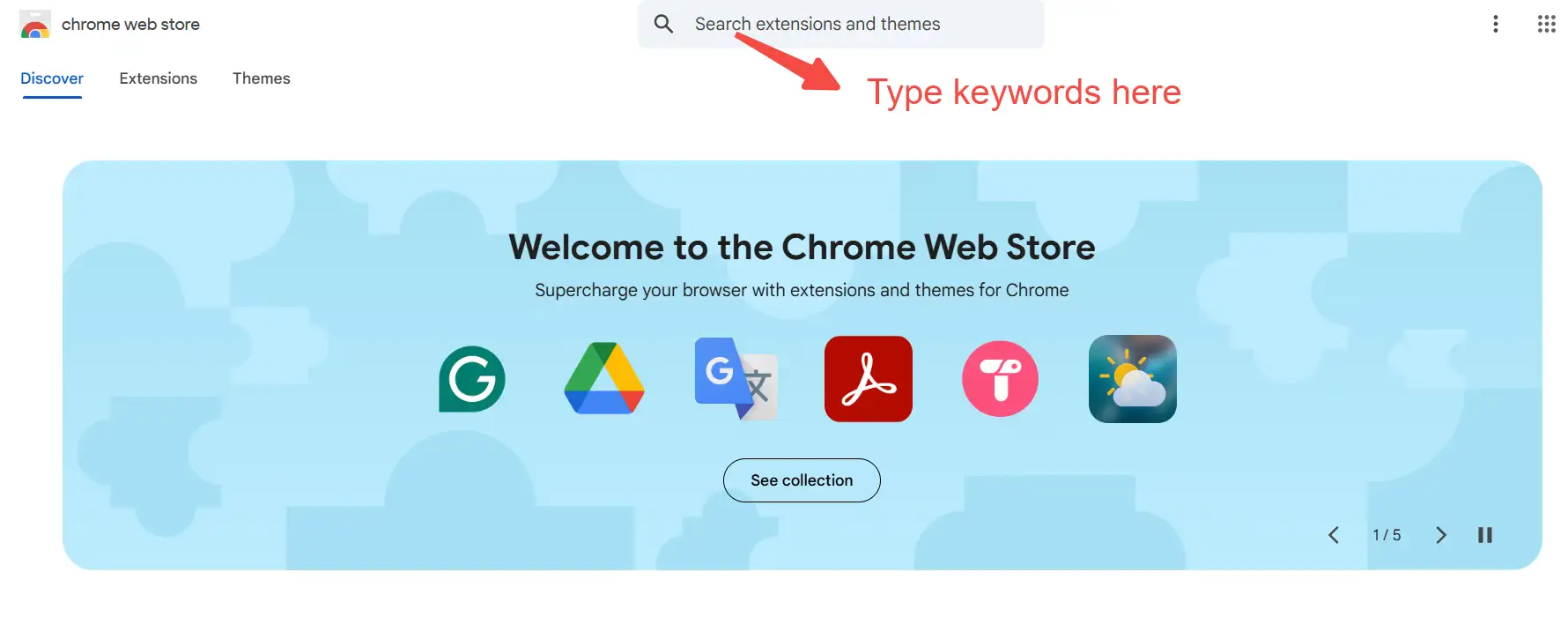Go to the previous carousel slide
This screenshot has width=1568, height=617.
[x=1334, y=535]
